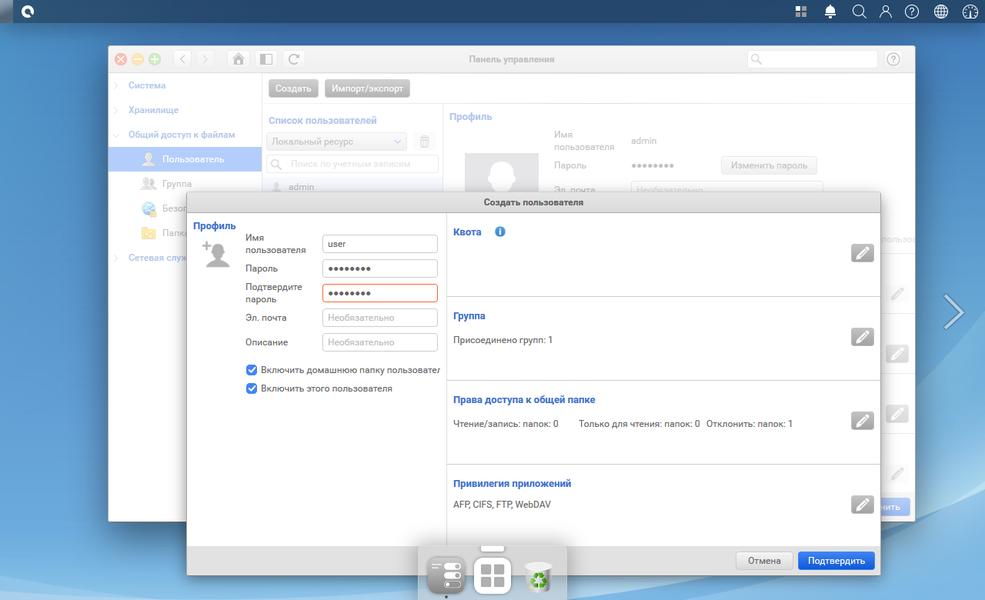Screen dimensions: 985x600
Task: Open Control Panel from dock
Action: click(446, 575)
